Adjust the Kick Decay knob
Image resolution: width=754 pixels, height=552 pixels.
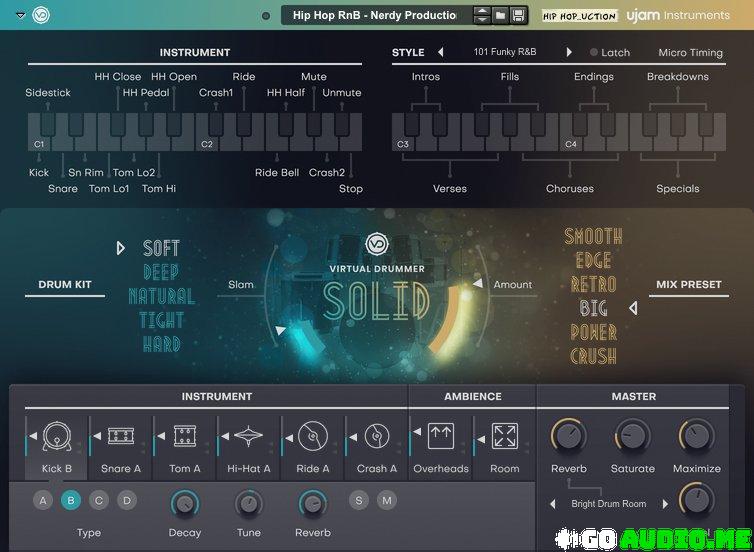point(185,504)
